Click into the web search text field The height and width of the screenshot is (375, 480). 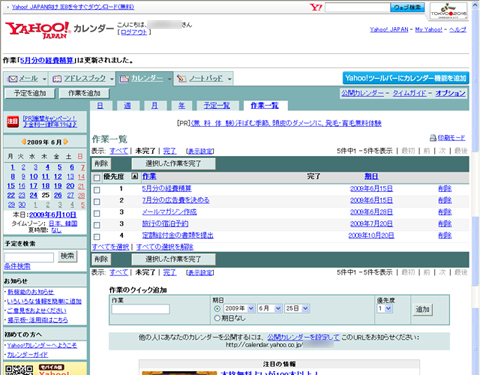(358, 7)
